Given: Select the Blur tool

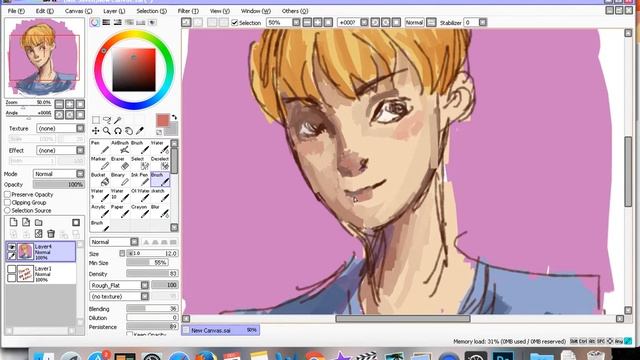Looking at the screenshot, I should pyautogui.click(x=160, y=211).
